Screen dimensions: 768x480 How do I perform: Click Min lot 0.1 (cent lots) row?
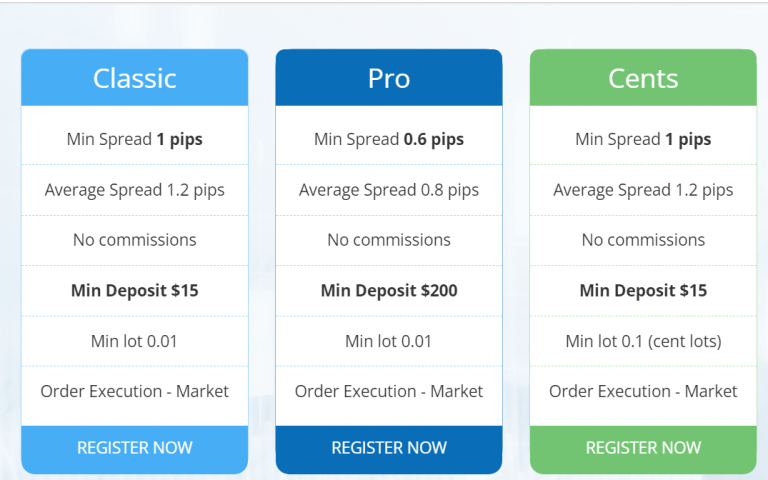point(643,341)
